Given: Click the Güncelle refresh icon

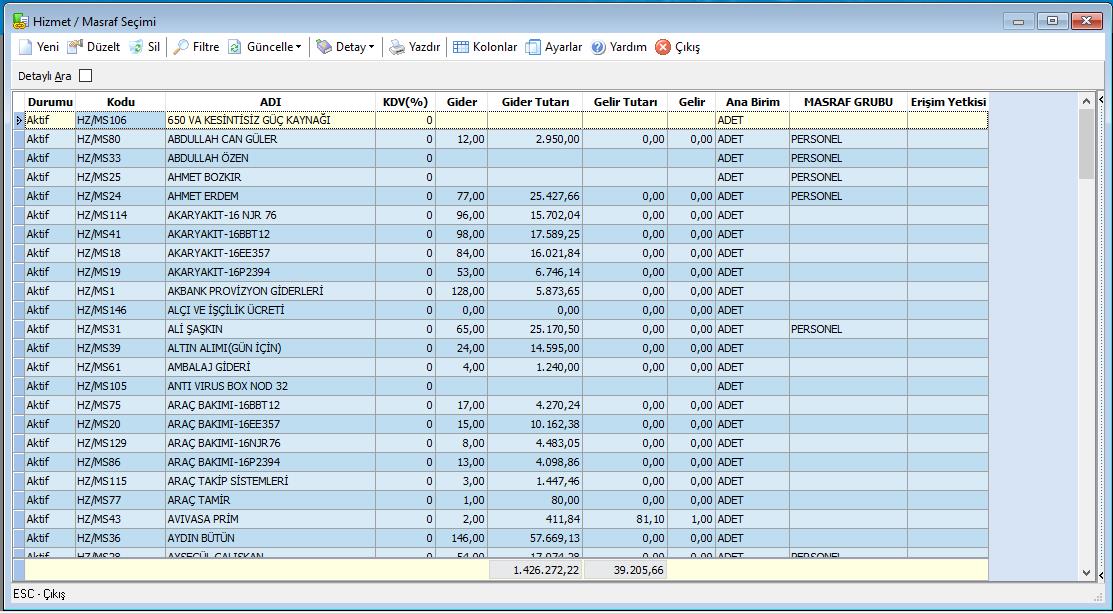Looking at the screenshot, I should coord(235,48).
